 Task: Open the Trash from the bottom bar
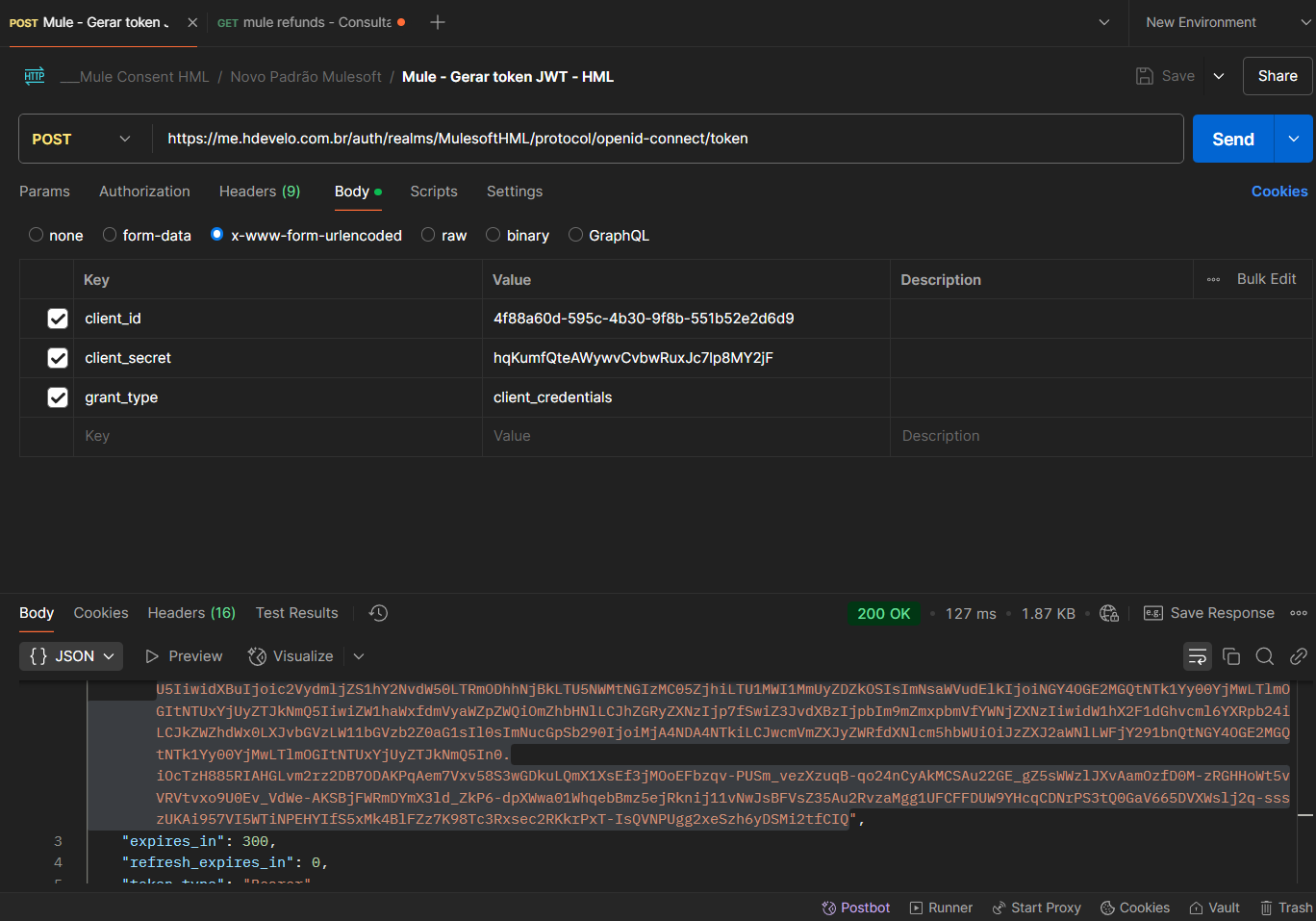tap(1286, 908)
